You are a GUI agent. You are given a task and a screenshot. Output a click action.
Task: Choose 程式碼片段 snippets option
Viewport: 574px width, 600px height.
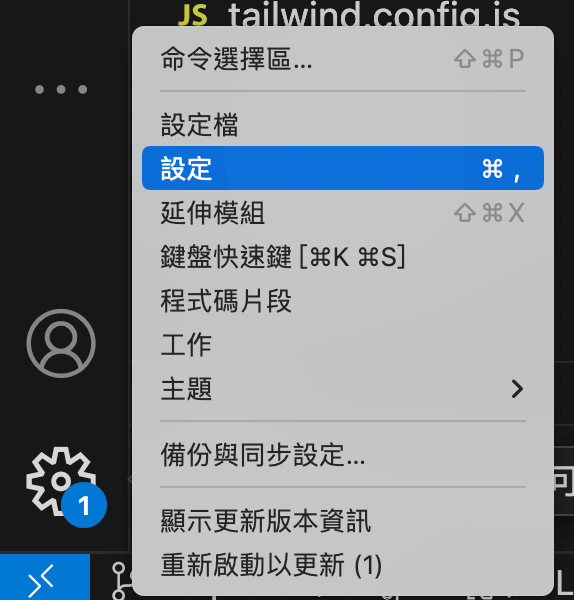(343, 301)
